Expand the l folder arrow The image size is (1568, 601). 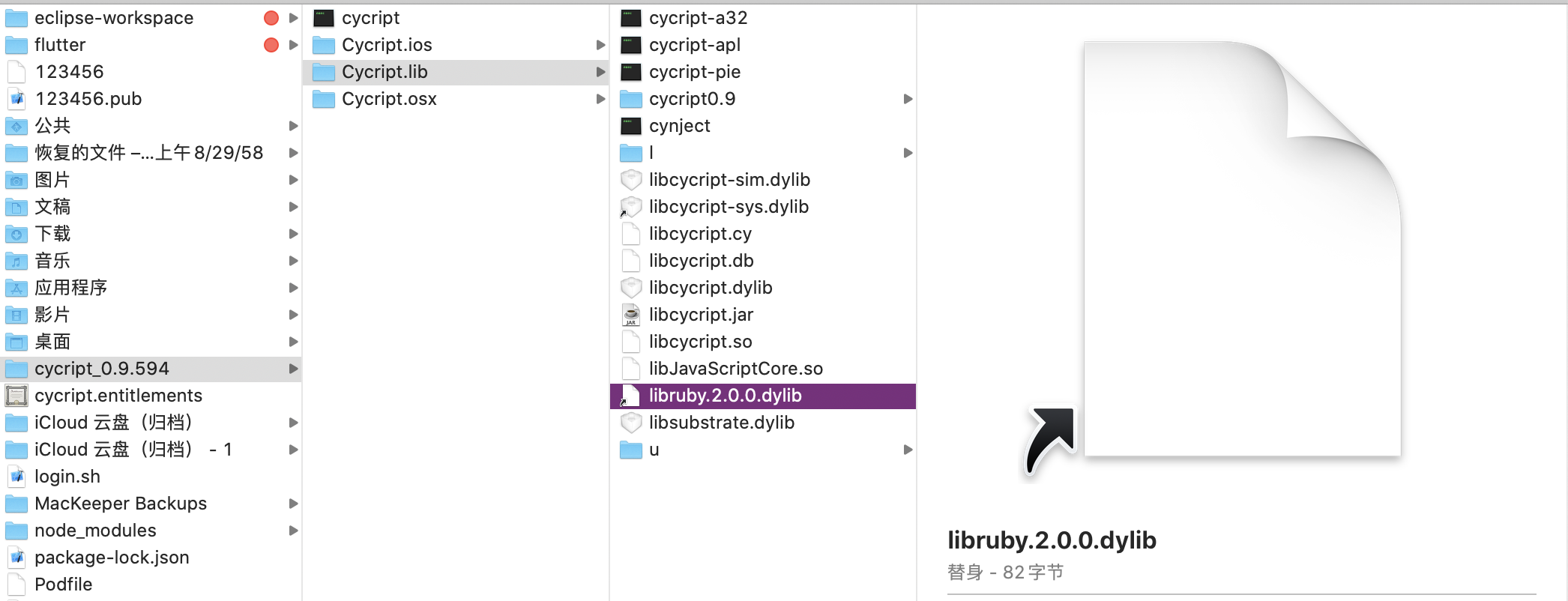tap(908, 153)
